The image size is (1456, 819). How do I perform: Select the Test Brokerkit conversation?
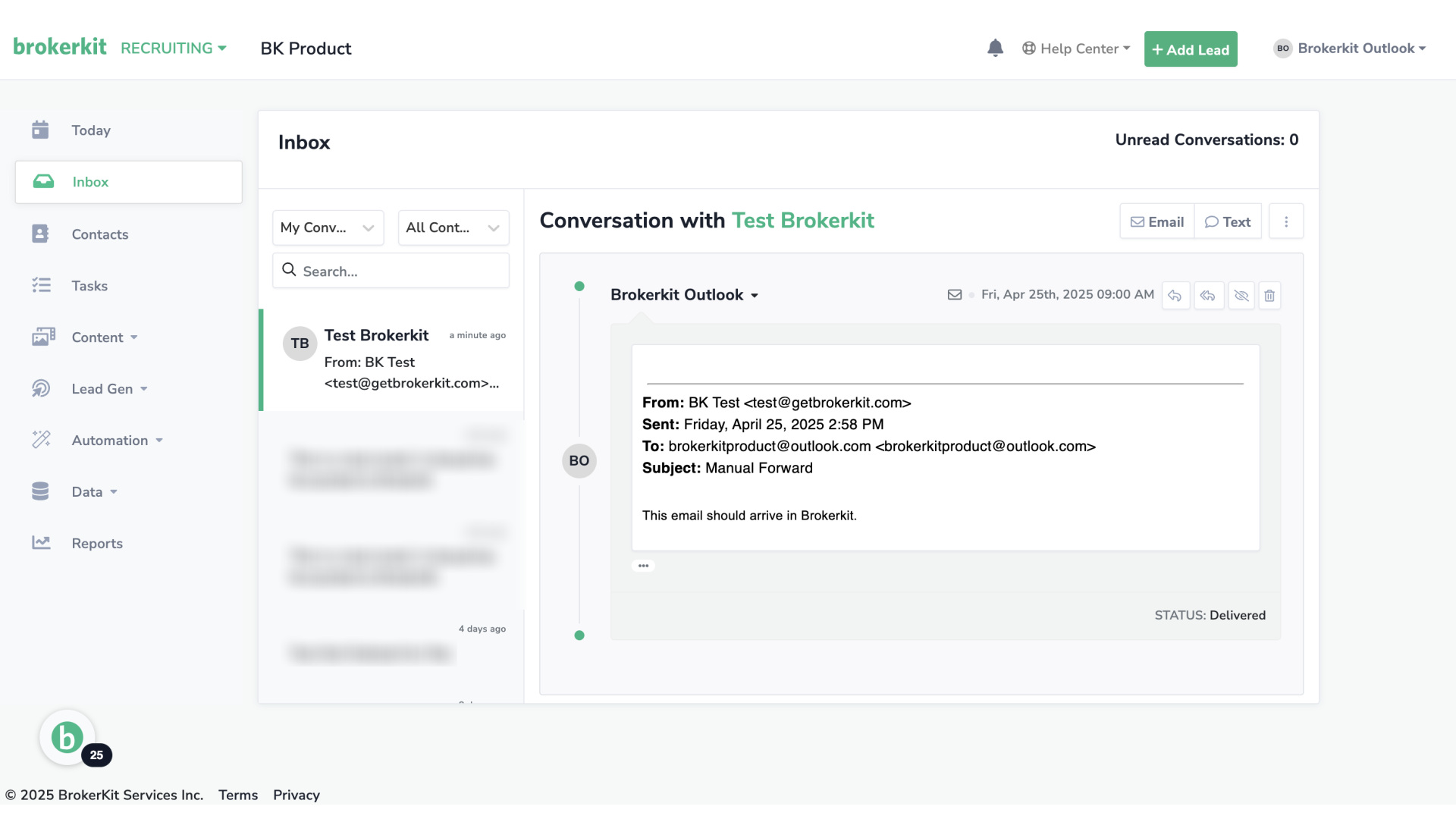[391, 360]
